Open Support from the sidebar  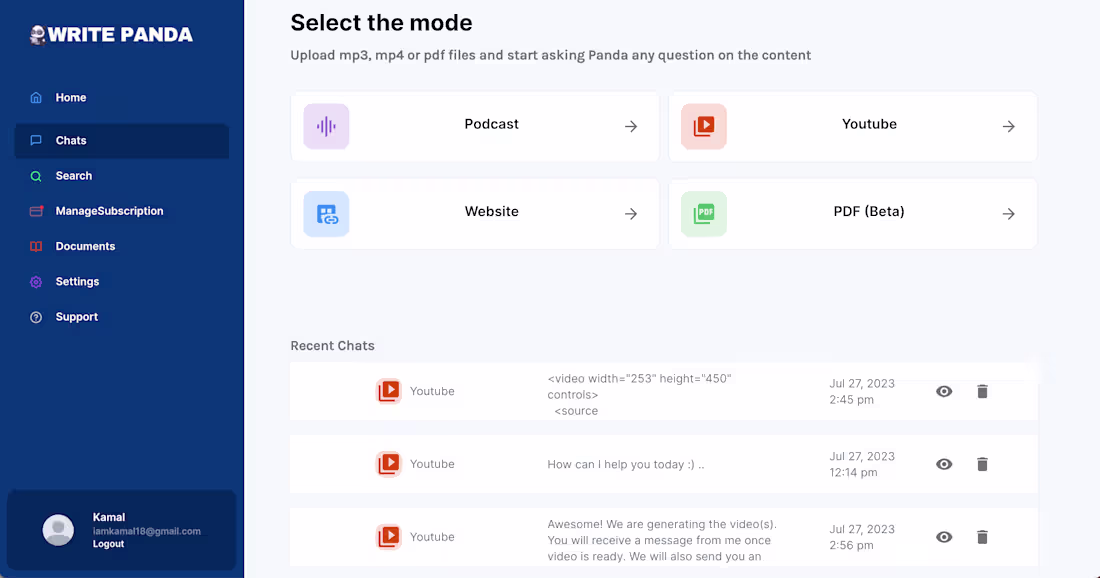click(x=79, y=316)
